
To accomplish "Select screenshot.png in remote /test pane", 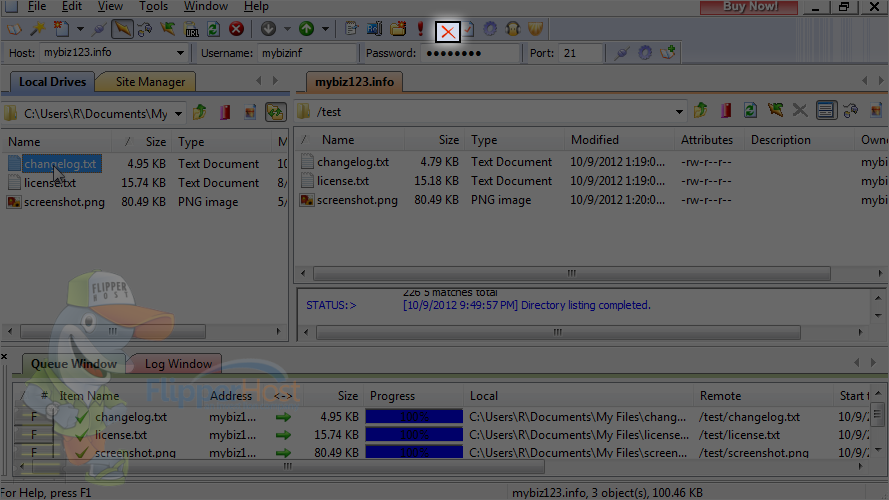I will [x=357, y=200].
